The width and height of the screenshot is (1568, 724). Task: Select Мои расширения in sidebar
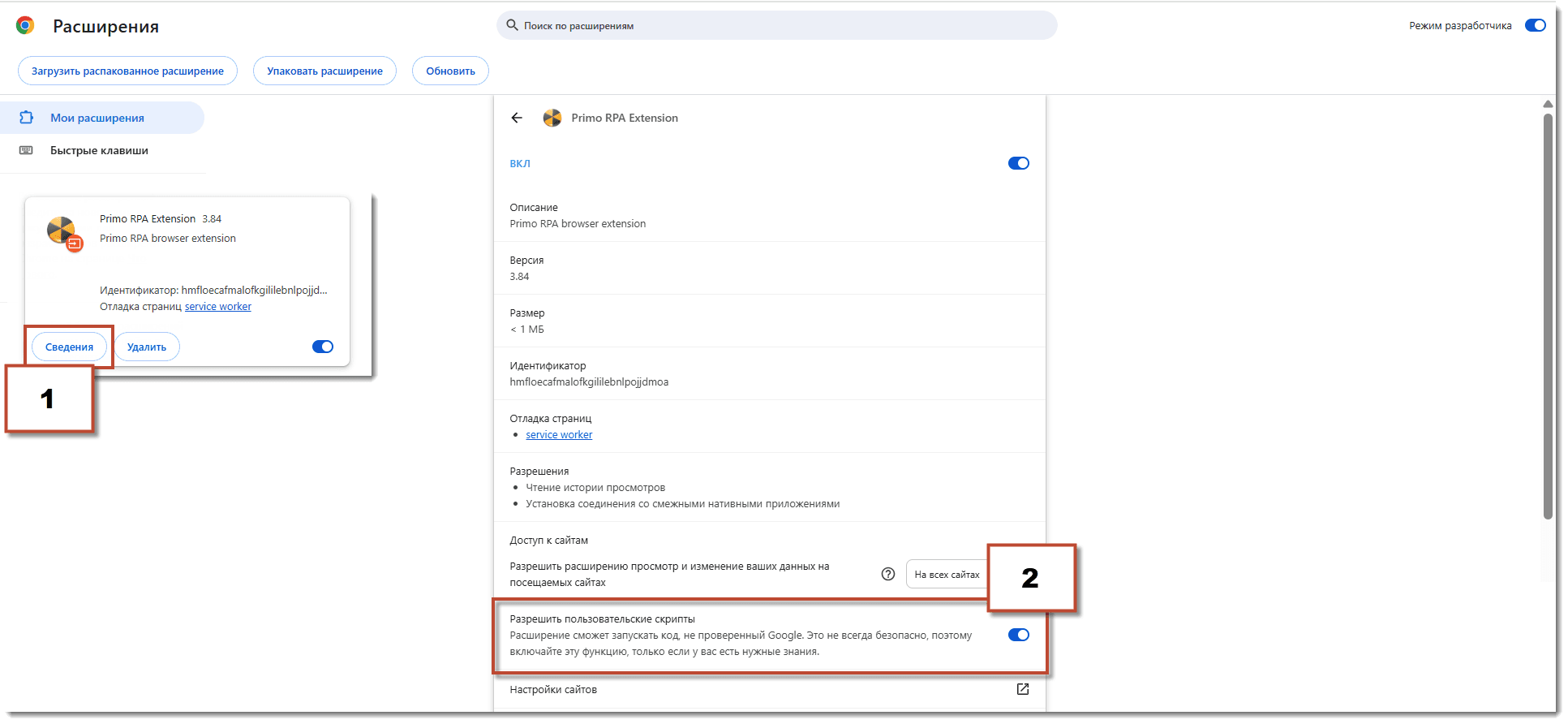click(x=102, y=118)
